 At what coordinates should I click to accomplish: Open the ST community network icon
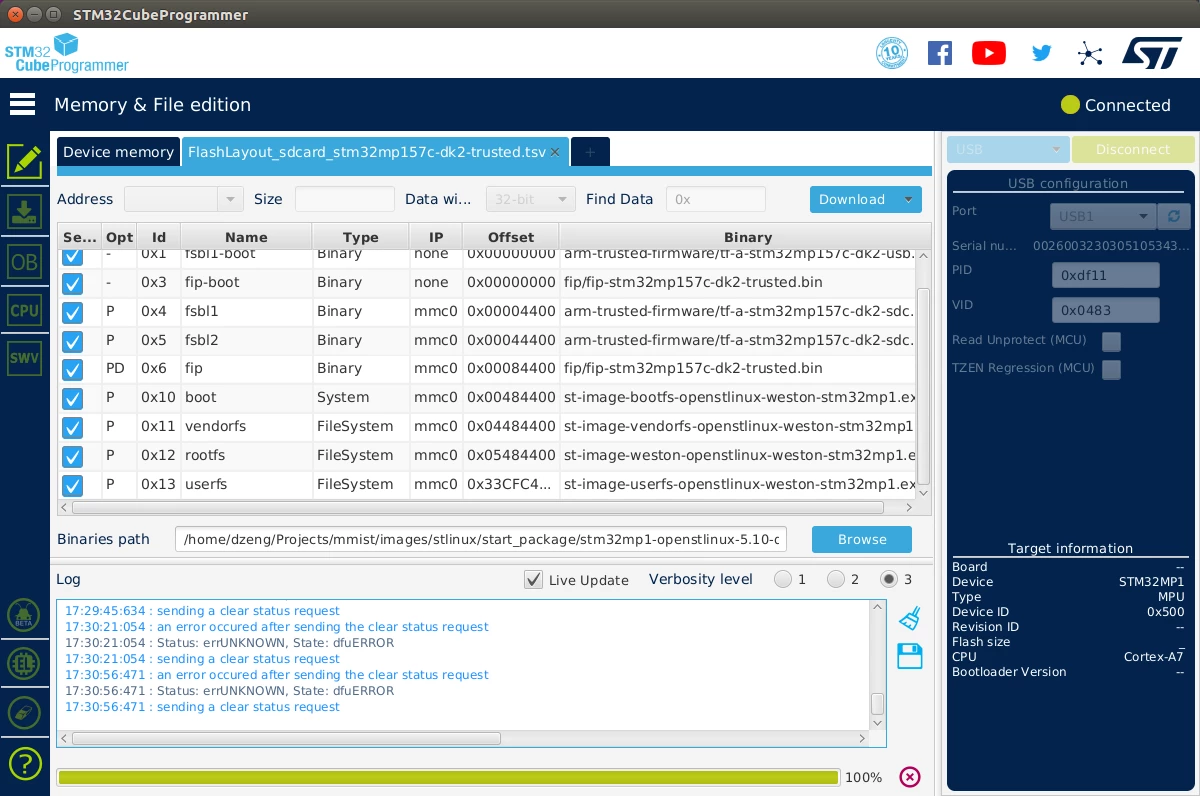click(x=1090, y=53)
